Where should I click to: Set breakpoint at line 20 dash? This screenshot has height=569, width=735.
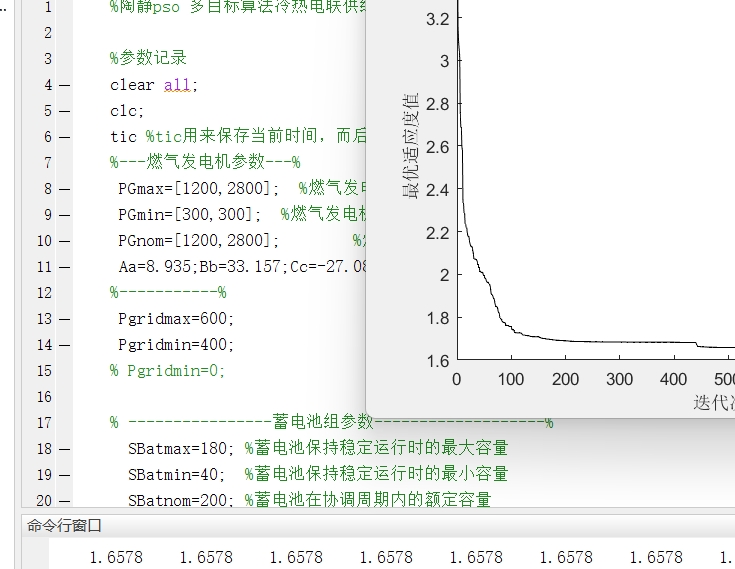(x=65, y=501)
